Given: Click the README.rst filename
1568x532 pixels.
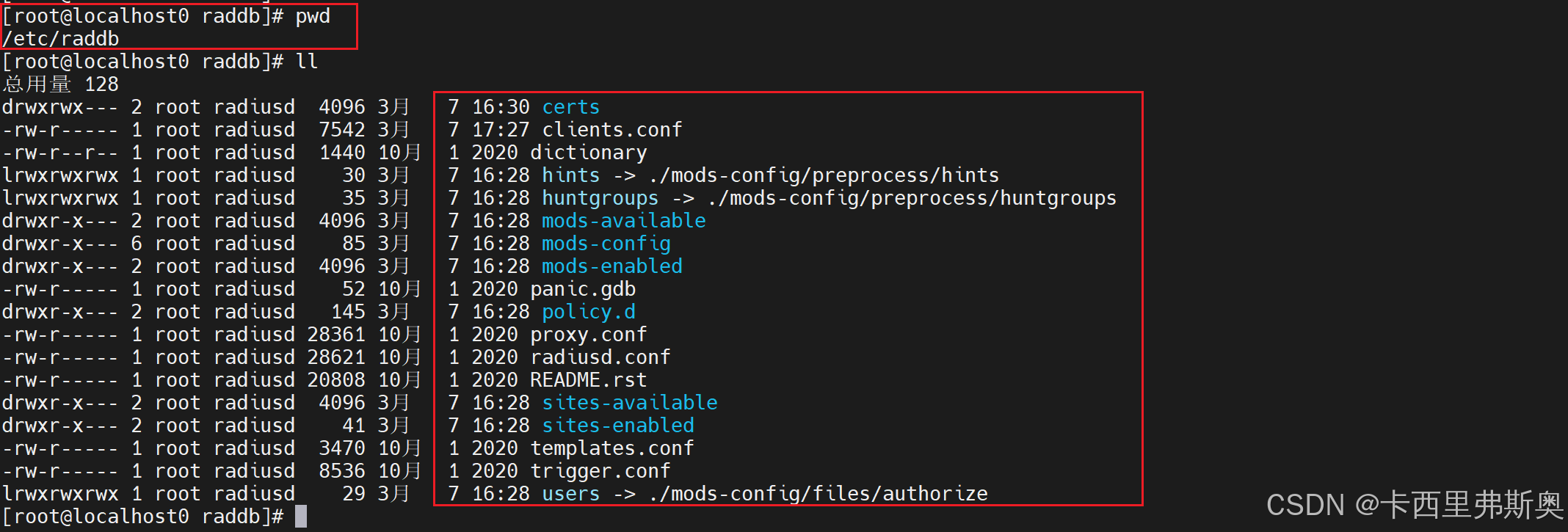Looking at the screenshot, I should tap(588, 380).
